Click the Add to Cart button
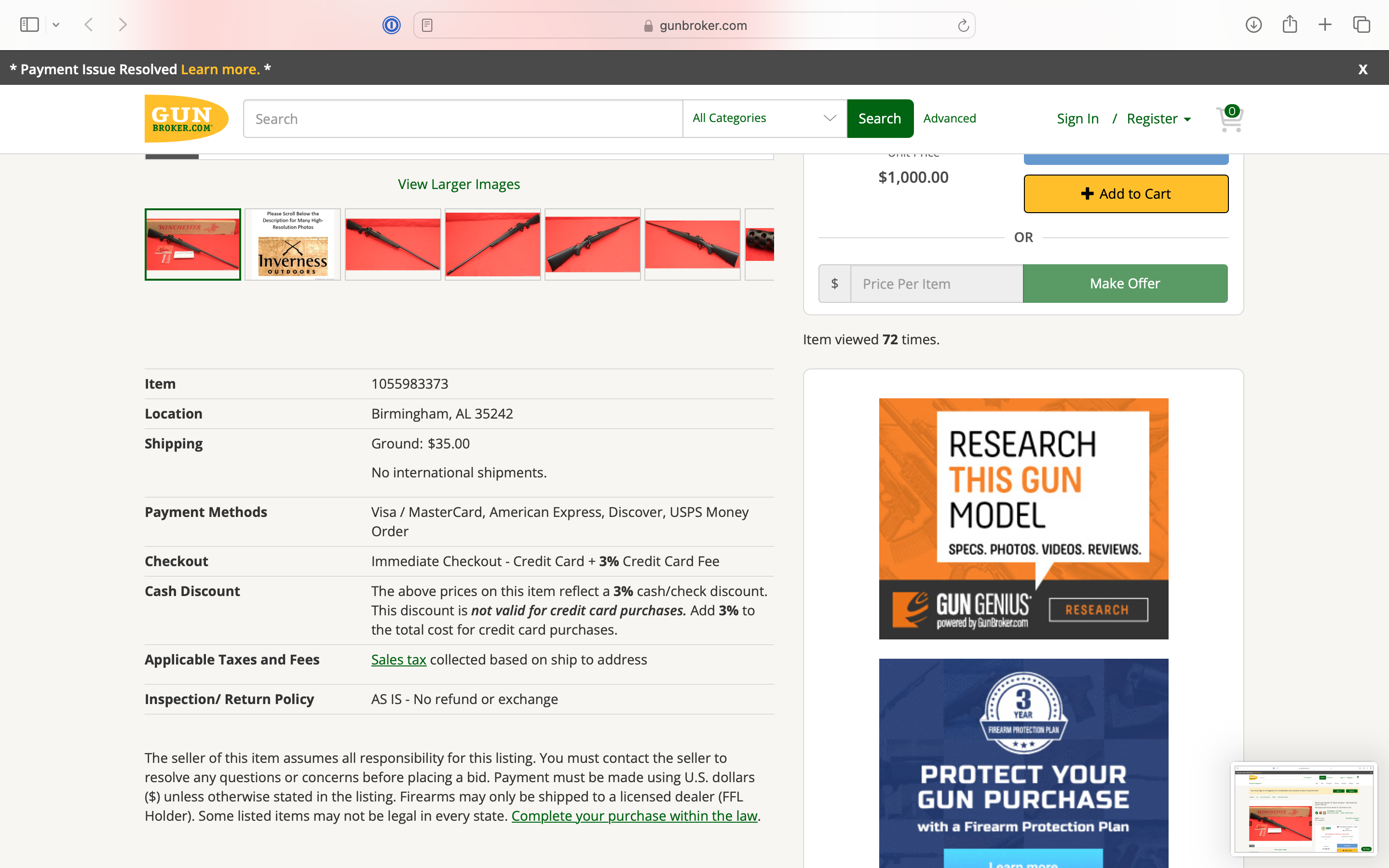 click(x=1126, y=194)
